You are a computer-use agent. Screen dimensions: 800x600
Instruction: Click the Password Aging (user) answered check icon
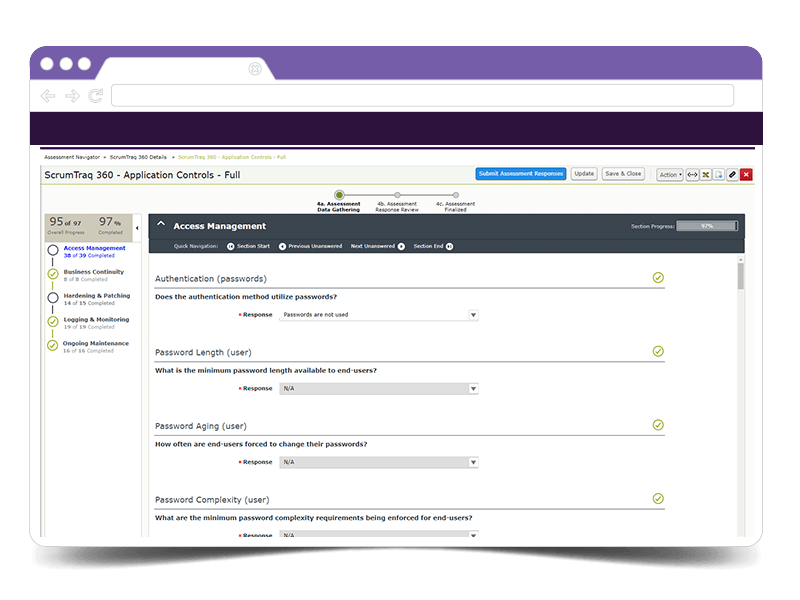pos(658,425)
